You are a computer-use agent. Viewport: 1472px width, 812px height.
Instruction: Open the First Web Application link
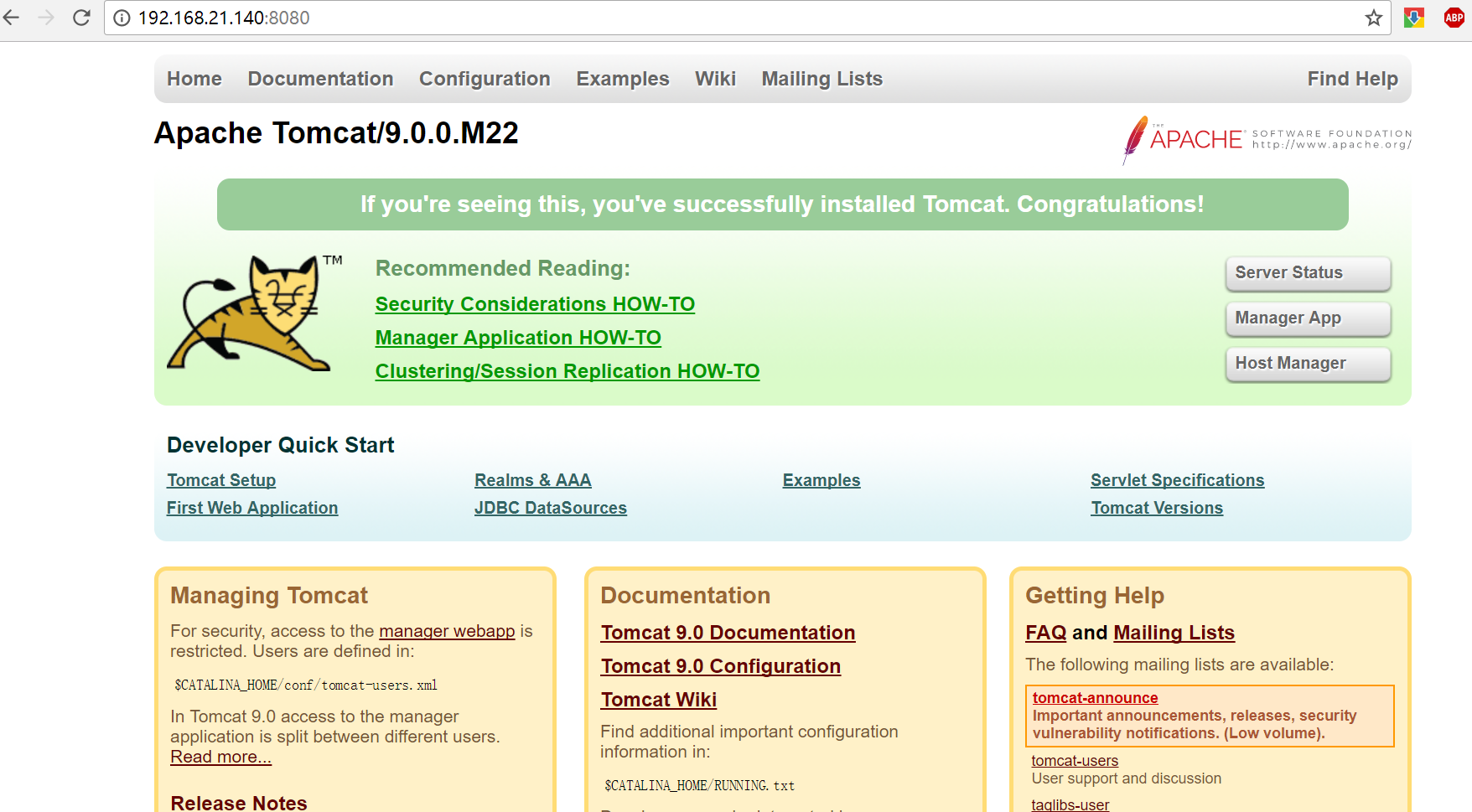(x=252, y=508)
